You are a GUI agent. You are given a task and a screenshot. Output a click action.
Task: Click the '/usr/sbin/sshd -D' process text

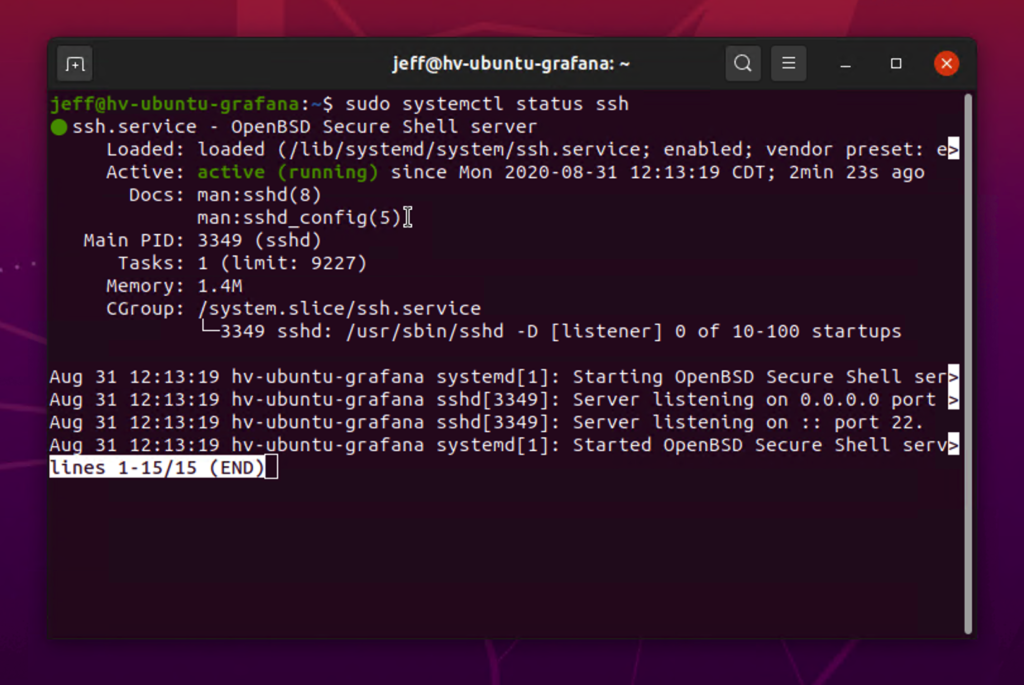tap(441, 331)
